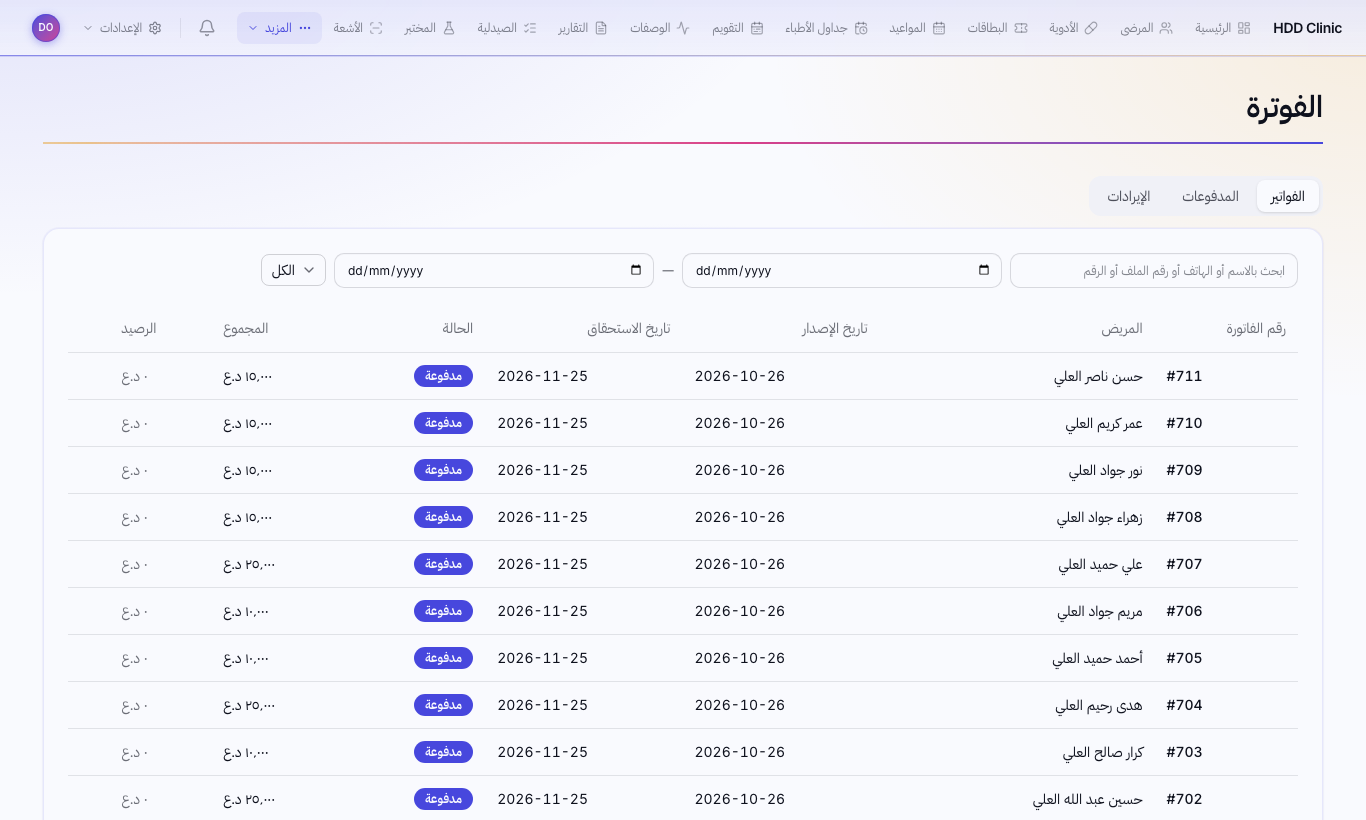Open the start date calendar picker icon

984,270
